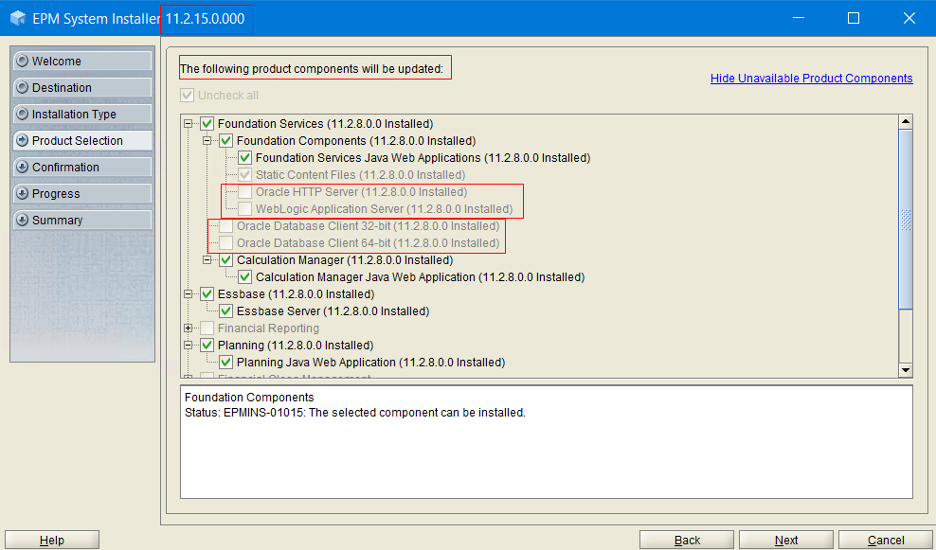Uncheck Foundation Services Java Web Applications

click(x=245, y=158)
